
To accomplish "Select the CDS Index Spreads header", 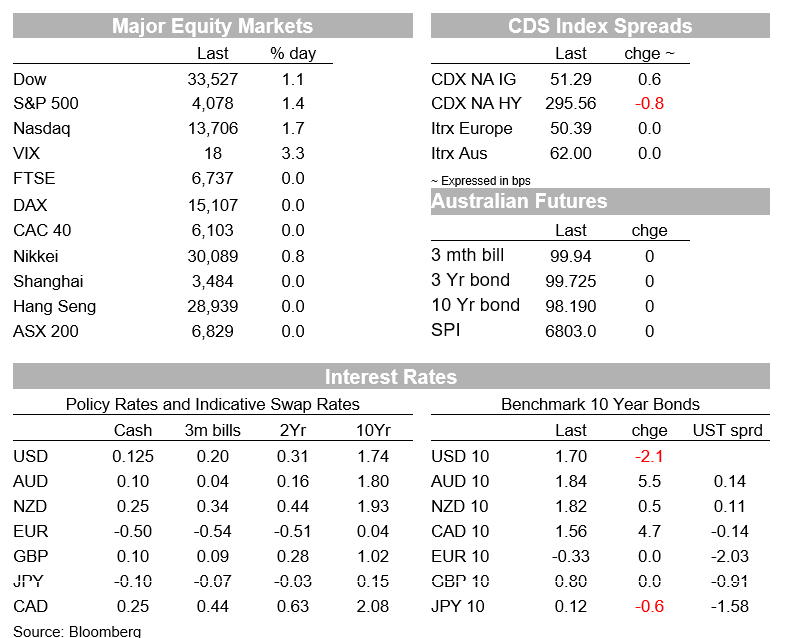I will tap(600, 26).
